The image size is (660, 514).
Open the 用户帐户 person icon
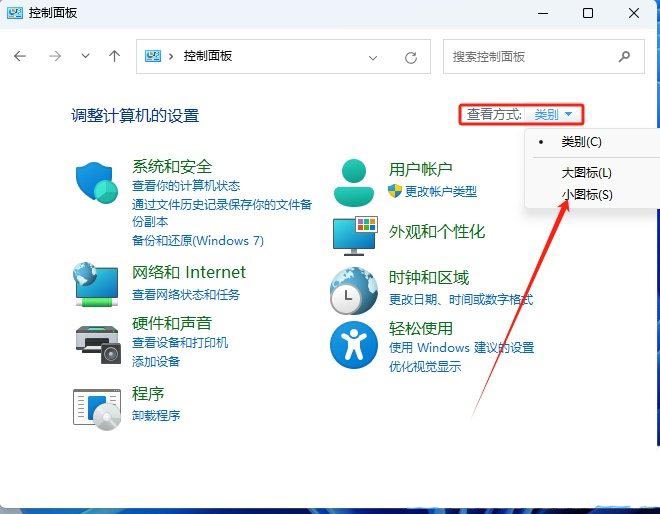tap(354, 183)
